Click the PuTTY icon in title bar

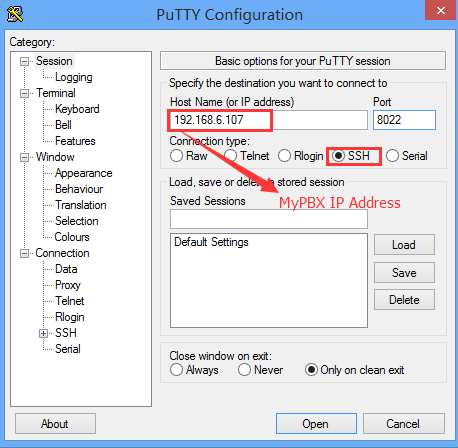pyautogui.click(x=15, y=14)
